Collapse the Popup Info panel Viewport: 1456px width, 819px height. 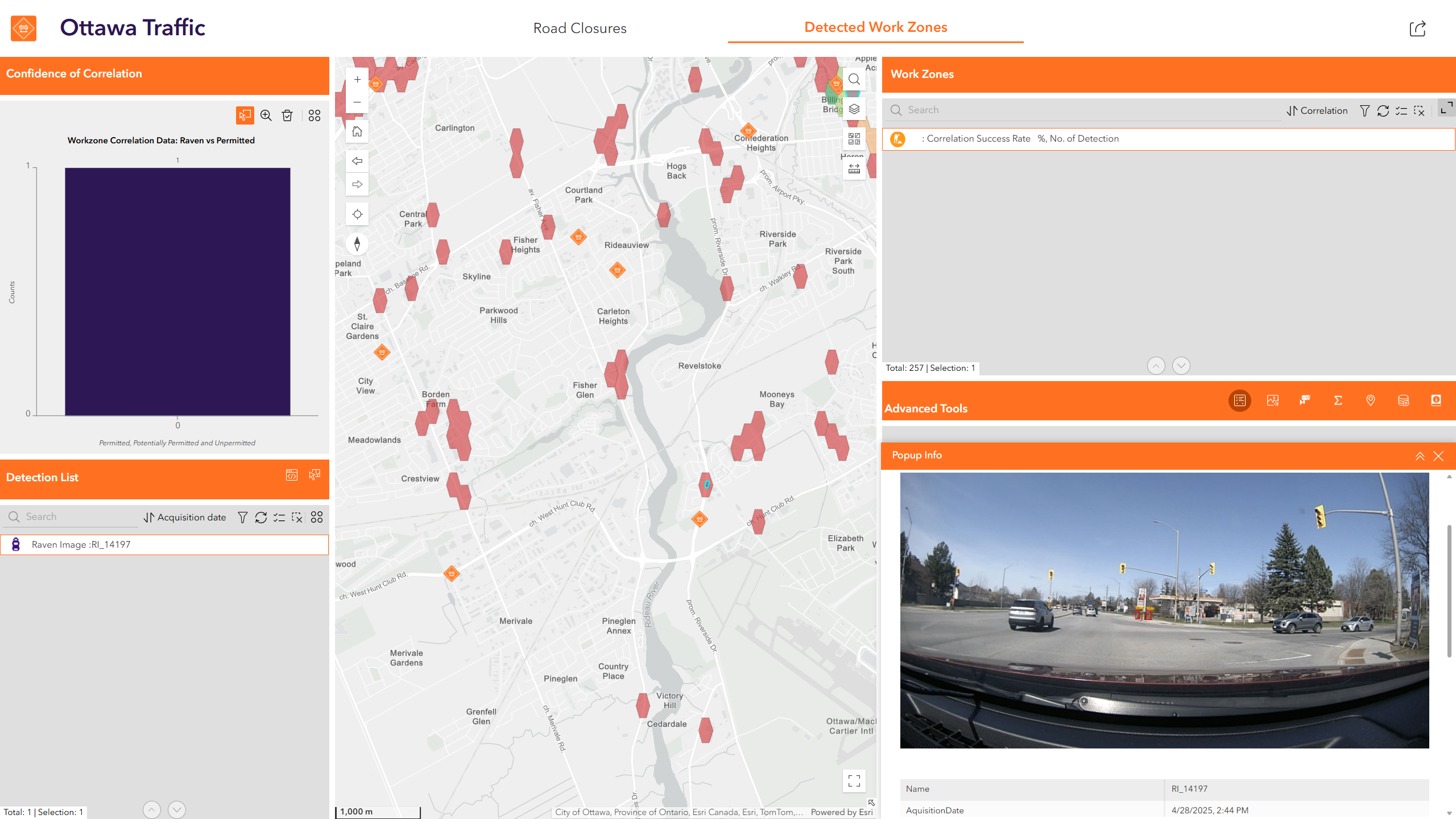pyautogui.click(x=1420, y=456)
